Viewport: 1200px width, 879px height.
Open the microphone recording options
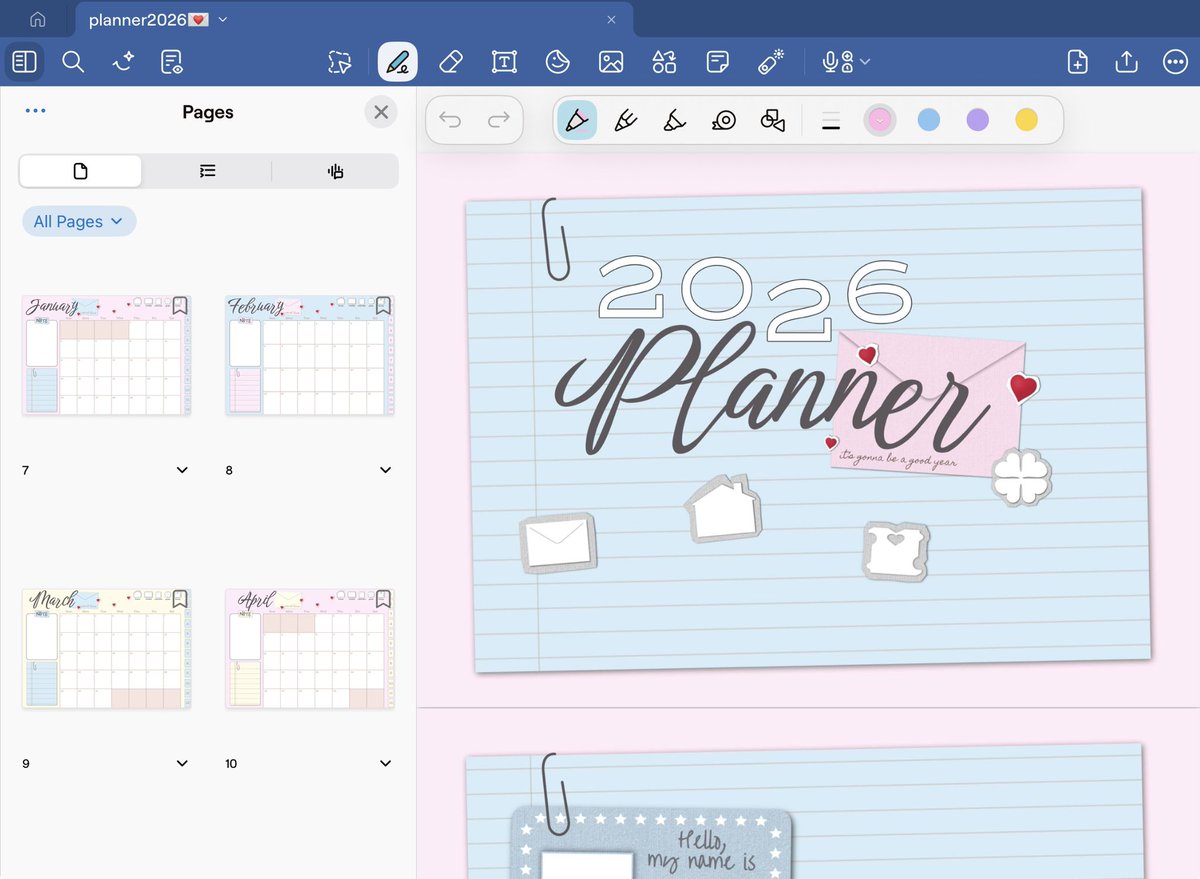click(x=845, y=62)
